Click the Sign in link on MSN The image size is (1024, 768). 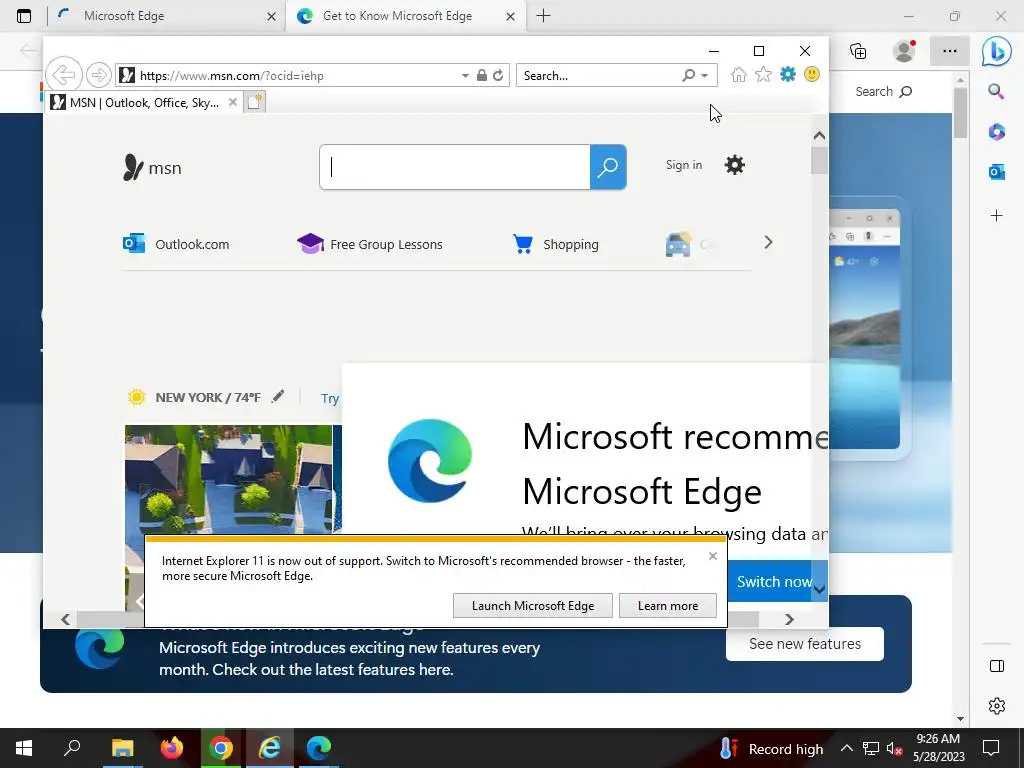[684, 165]
